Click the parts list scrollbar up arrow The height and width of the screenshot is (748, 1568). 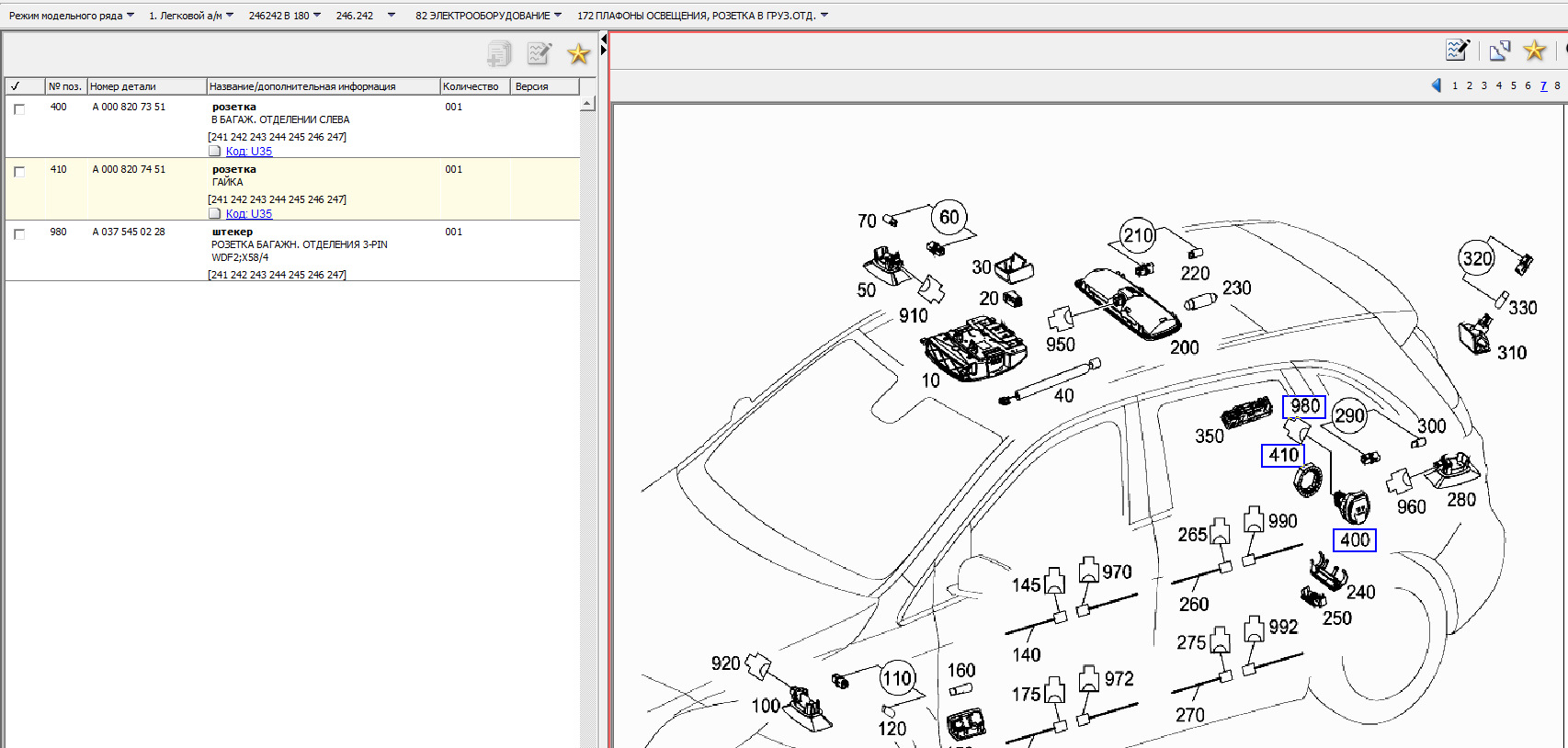(587, 105)
